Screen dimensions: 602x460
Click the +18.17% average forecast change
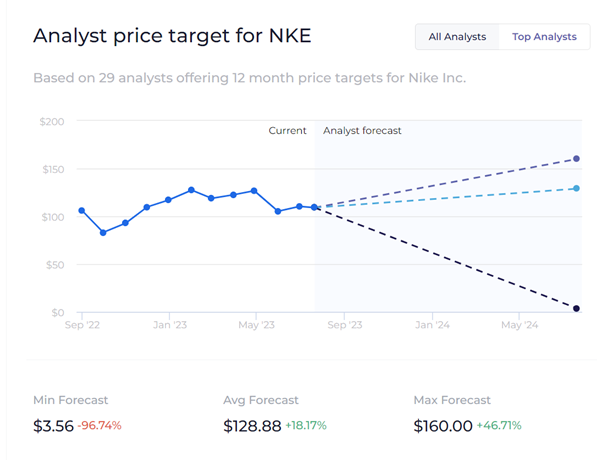click(x=306, y=426)
